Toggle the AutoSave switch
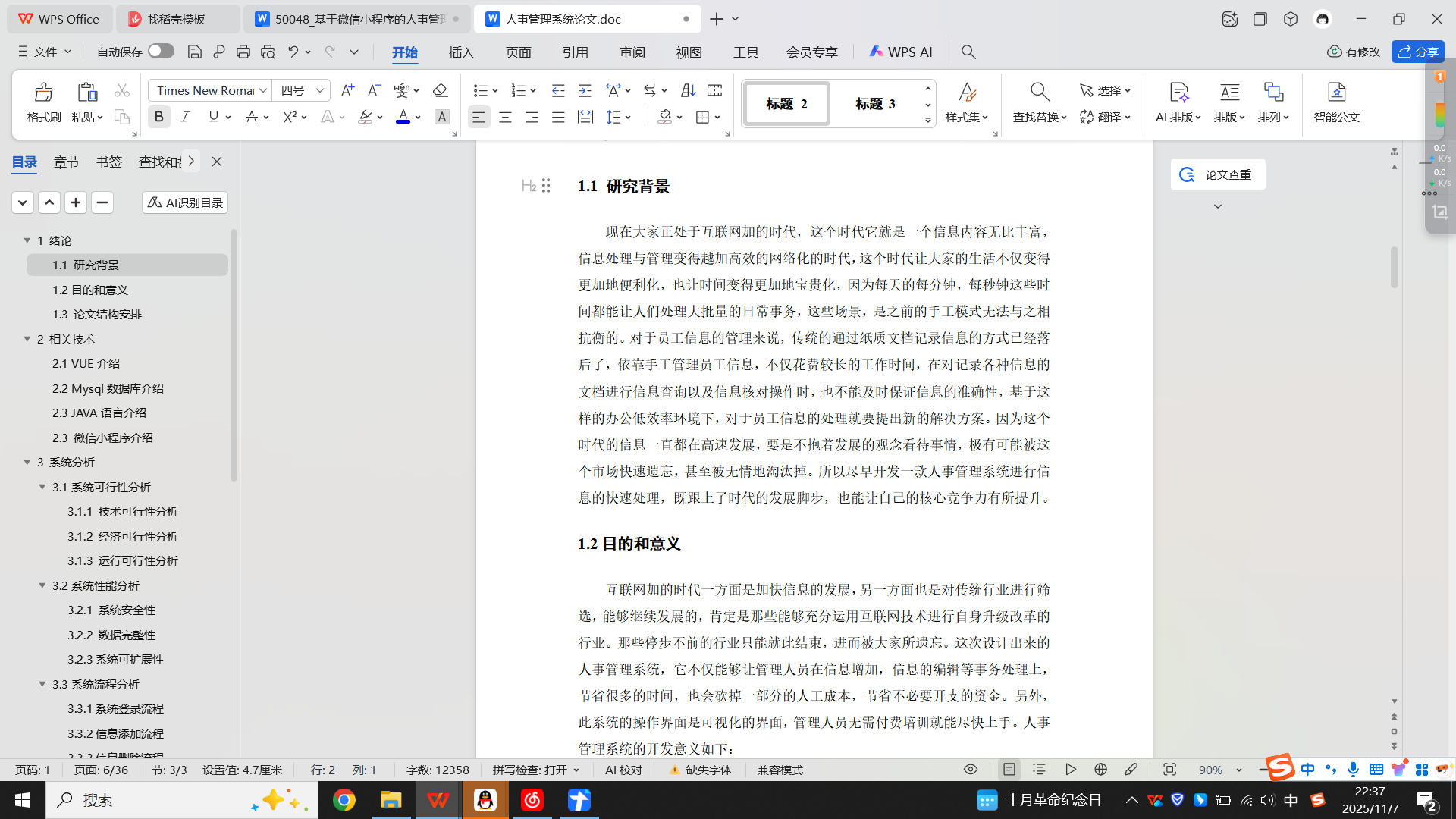This screenshot has width=1456, height=819. click(x=161, y=51)
